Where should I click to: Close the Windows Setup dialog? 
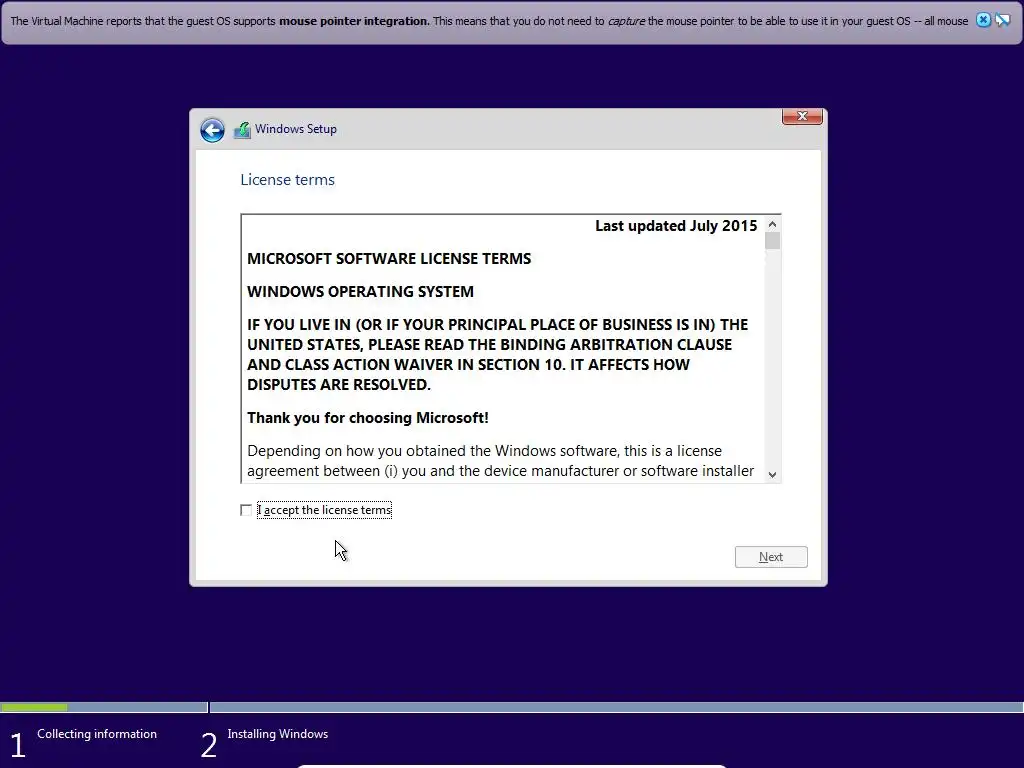[802, 116]
